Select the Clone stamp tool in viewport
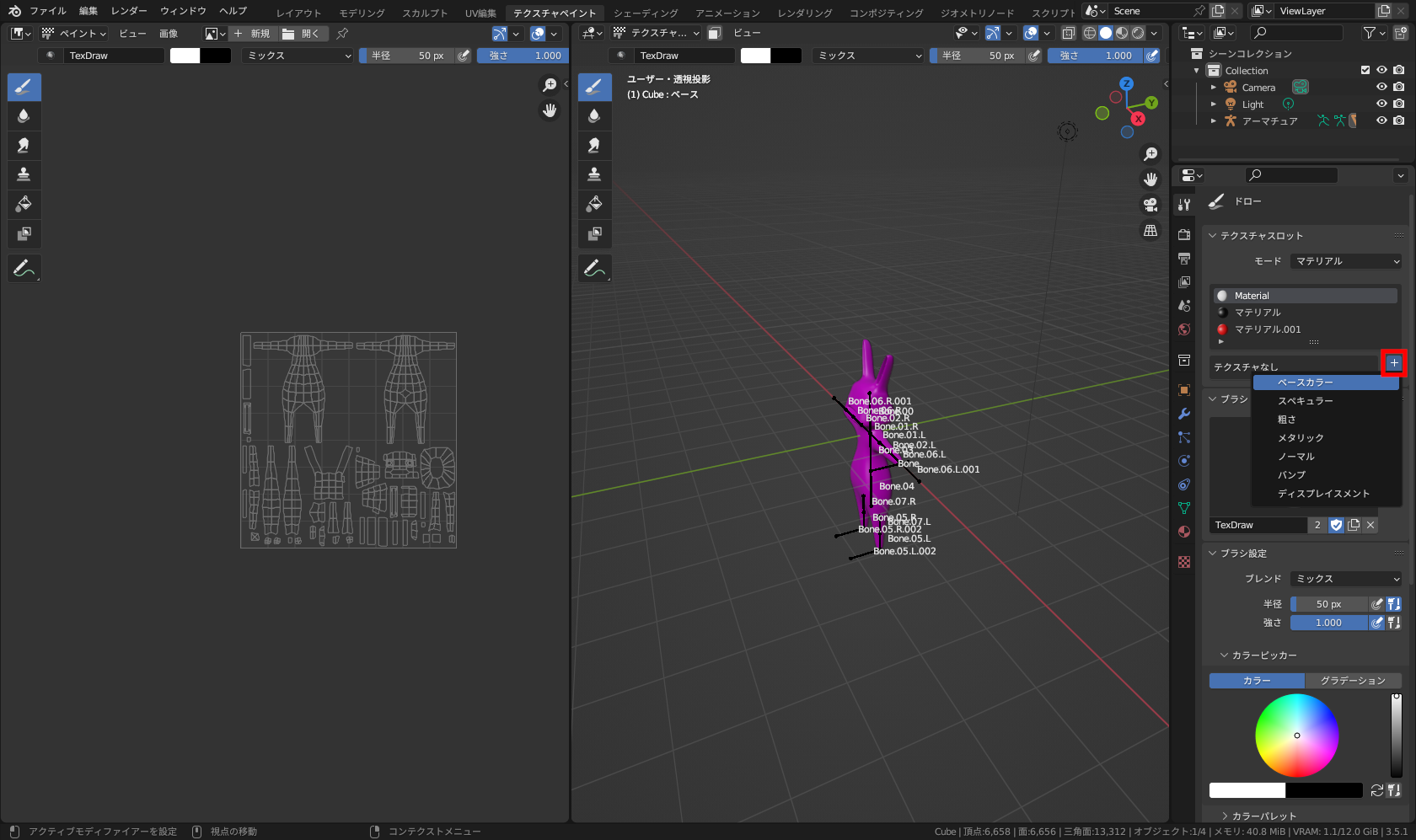1416x840 pixels. point(594,174)
